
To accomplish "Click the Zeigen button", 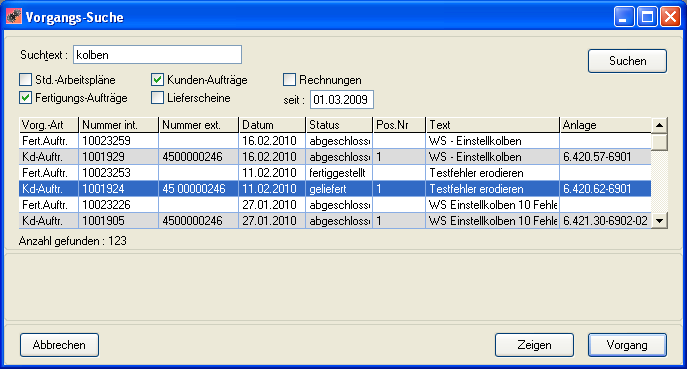I will (534, 345).
